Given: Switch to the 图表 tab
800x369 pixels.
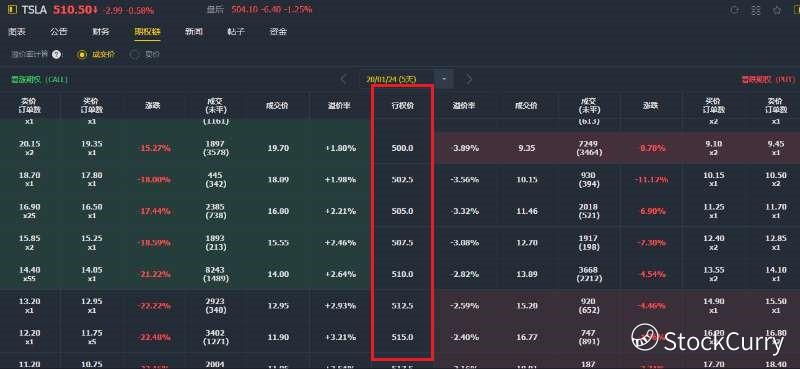Looking at the screenshot, I should coord(17,32).
